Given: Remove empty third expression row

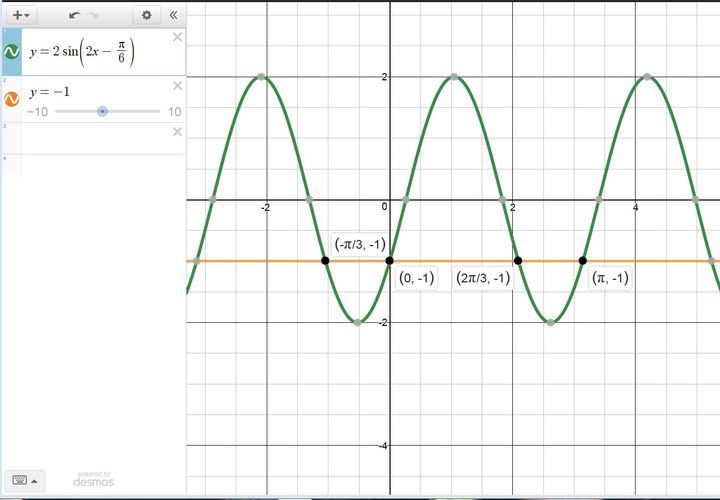Looking at the screenshot, I should (x=177, y=132).
